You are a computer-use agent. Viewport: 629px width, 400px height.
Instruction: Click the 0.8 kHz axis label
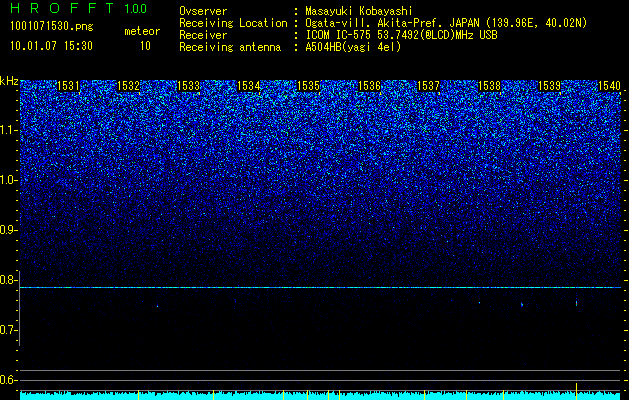[9, 280]
